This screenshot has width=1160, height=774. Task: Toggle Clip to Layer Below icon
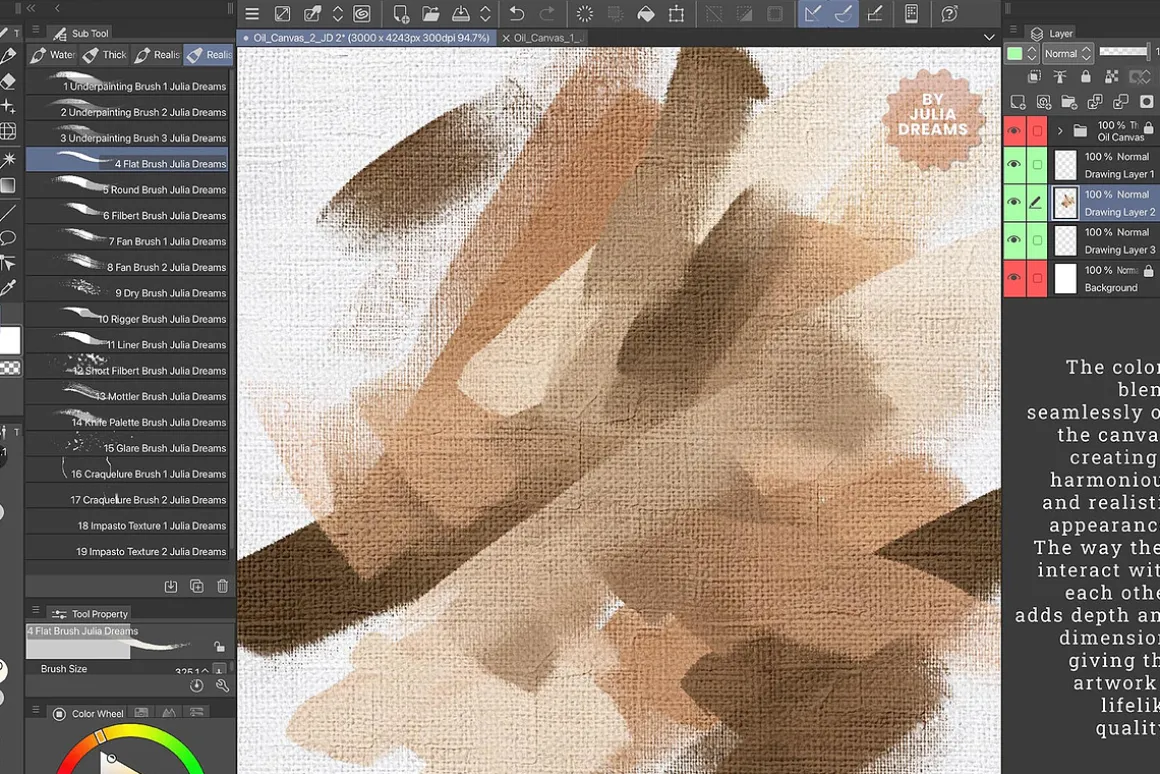(x=1034, y=76)
